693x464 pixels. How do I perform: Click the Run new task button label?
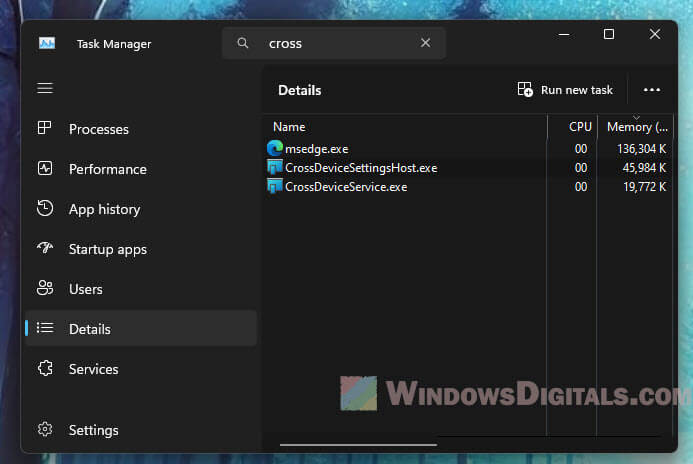(577, 90)
